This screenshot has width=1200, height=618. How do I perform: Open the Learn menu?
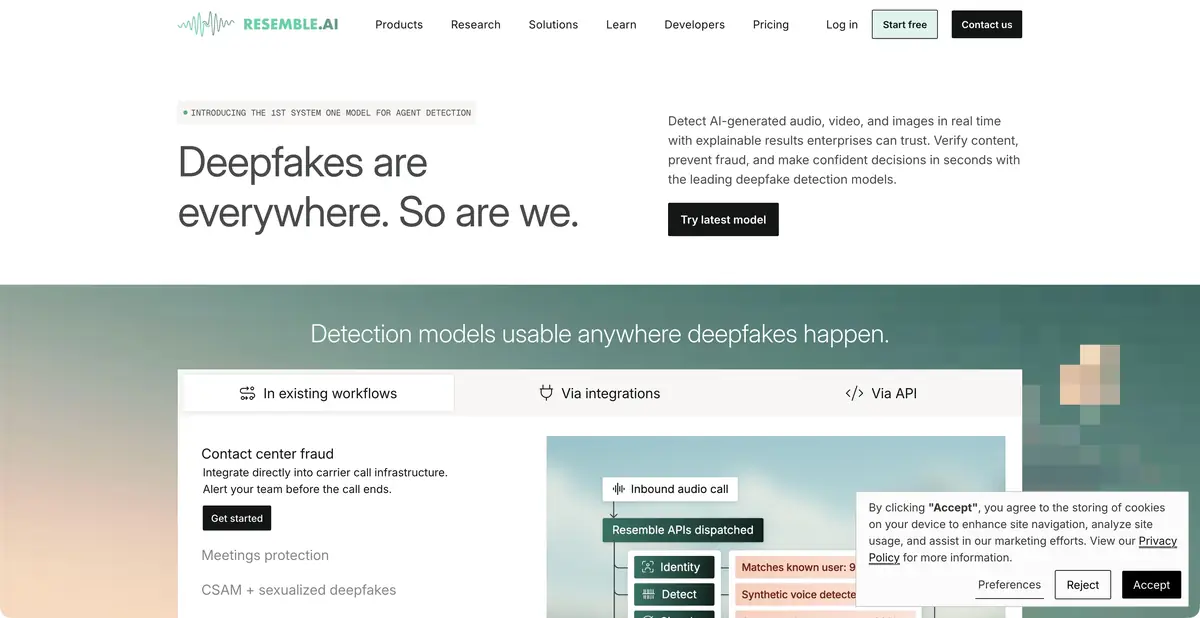[621, 24]
